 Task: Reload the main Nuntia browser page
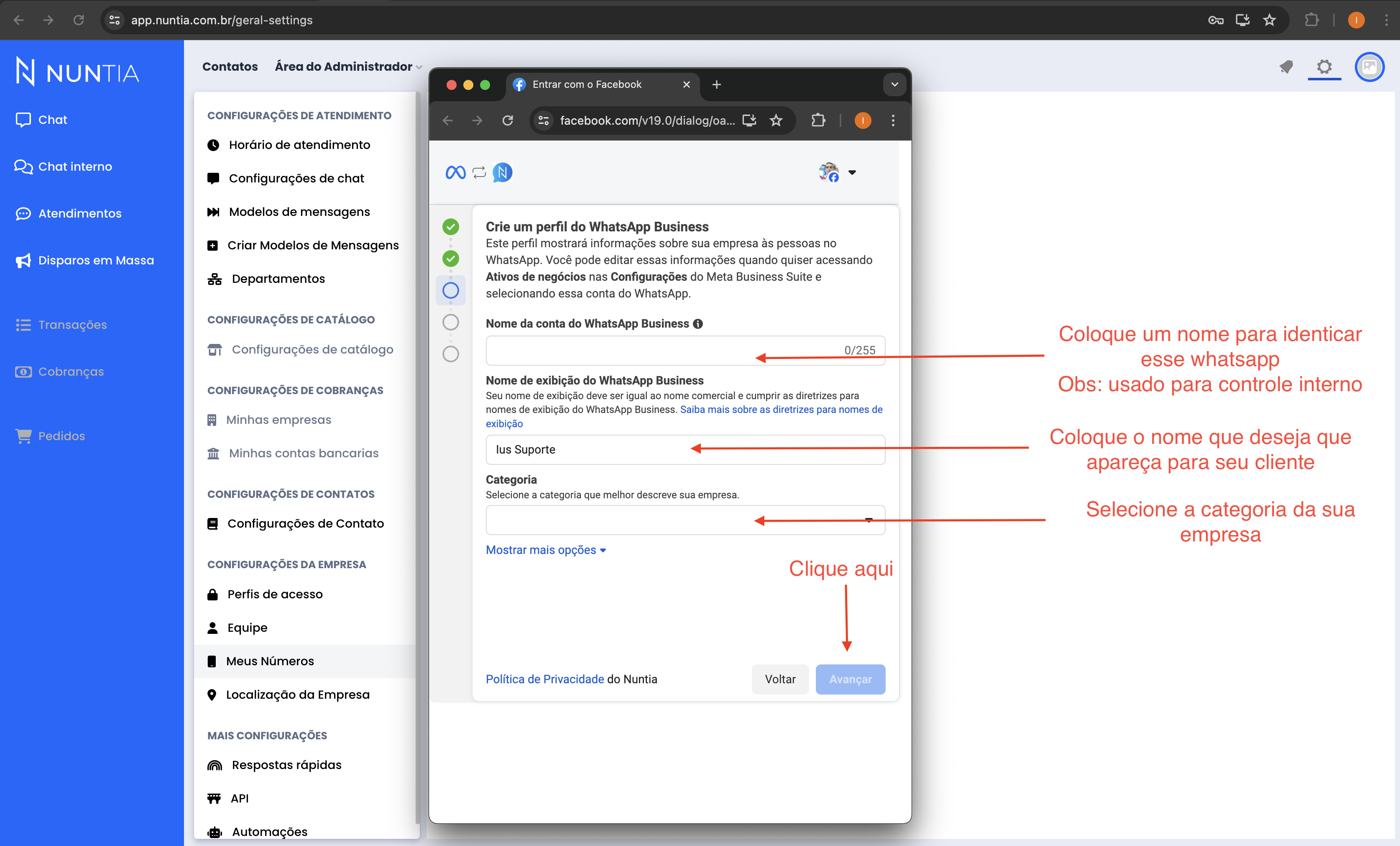tap(79, 20)
